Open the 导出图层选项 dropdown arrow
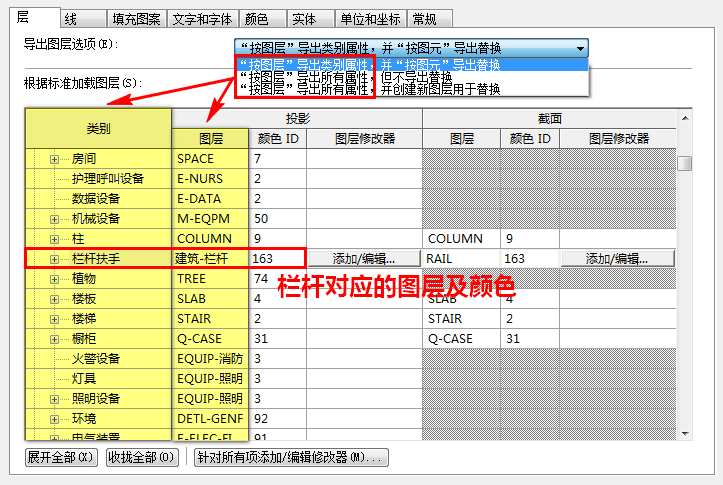 coord(580,48)
